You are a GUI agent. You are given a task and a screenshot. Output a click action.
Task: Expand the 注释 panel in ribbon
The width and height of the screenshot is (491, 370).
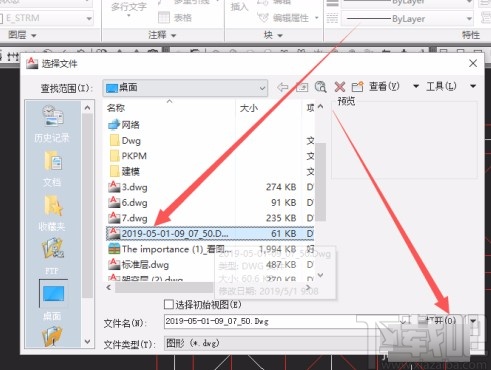coord(162,35)
